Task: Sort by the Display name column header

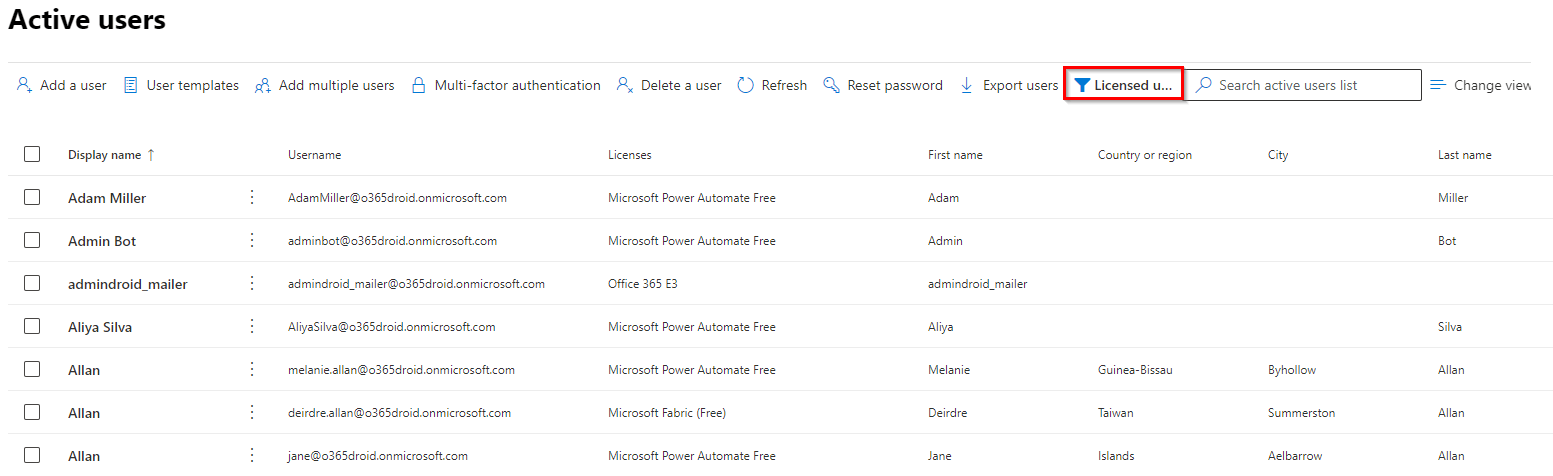Action: pos(105,155)
